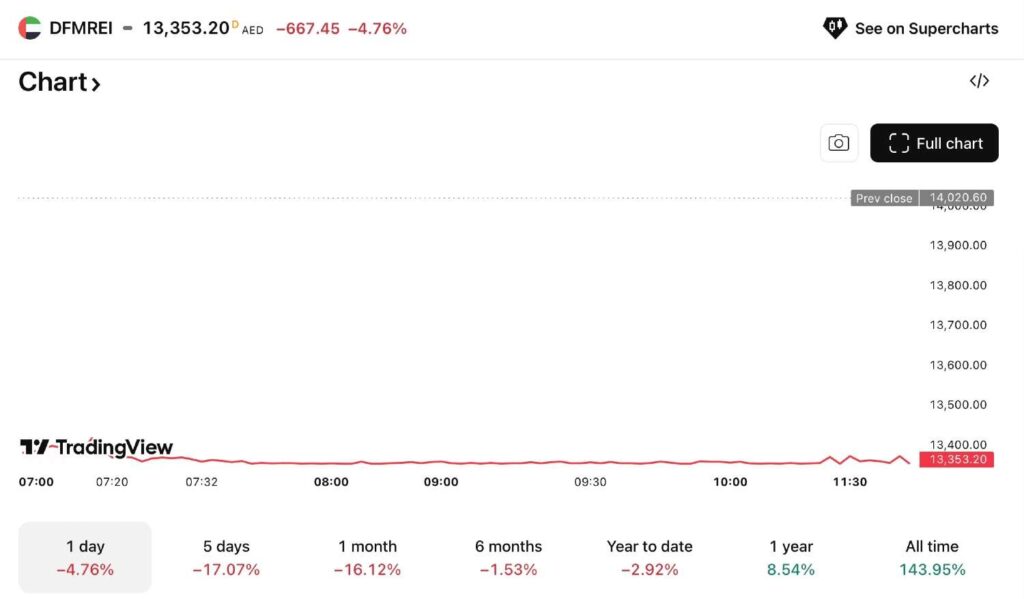Switch to the 5 days range
This screenshot has height=599, width=1024.
[226, 557]
